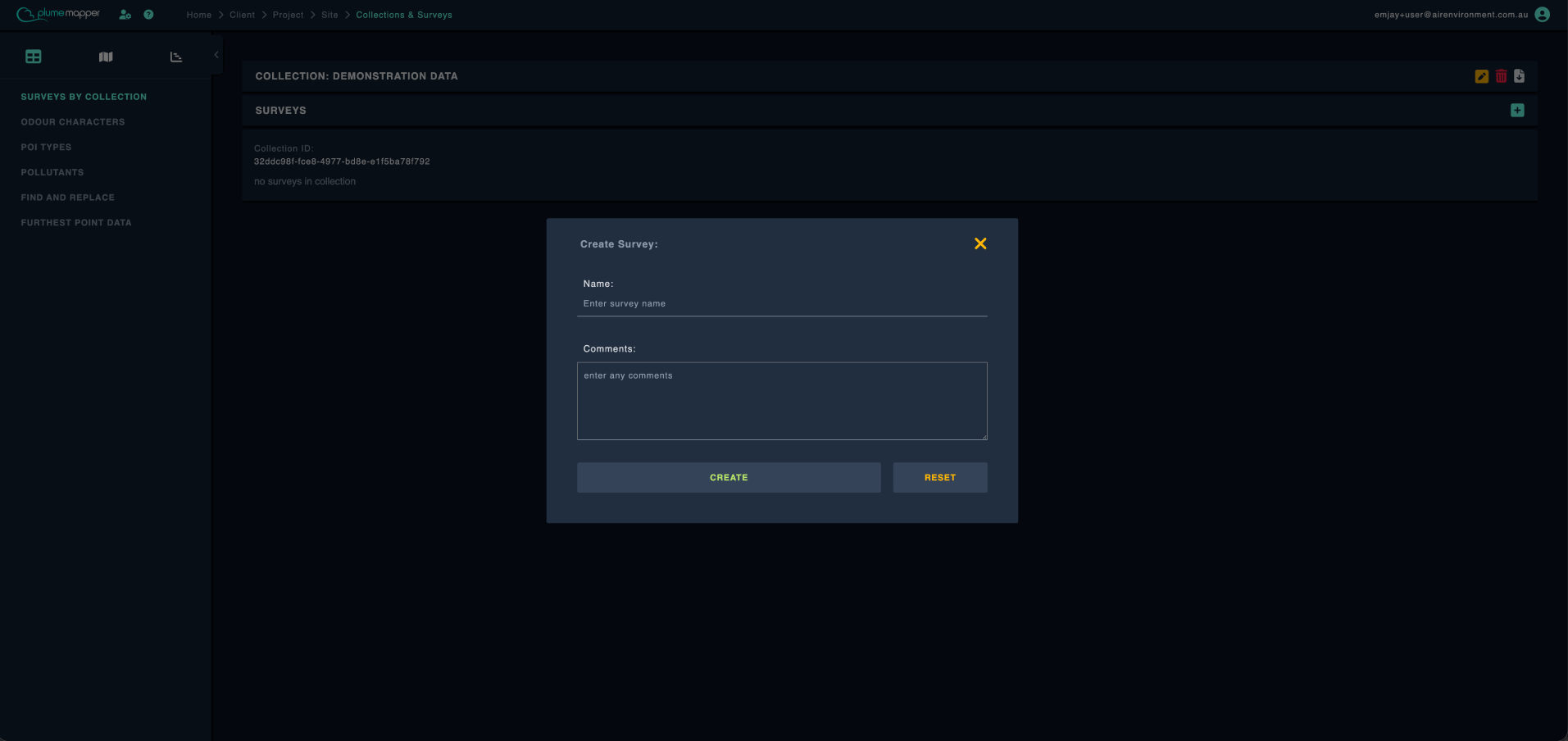Click the collection ID value 32ddc98f
Viewport: 1568px width, 741px height.
[x=342, y=161]
